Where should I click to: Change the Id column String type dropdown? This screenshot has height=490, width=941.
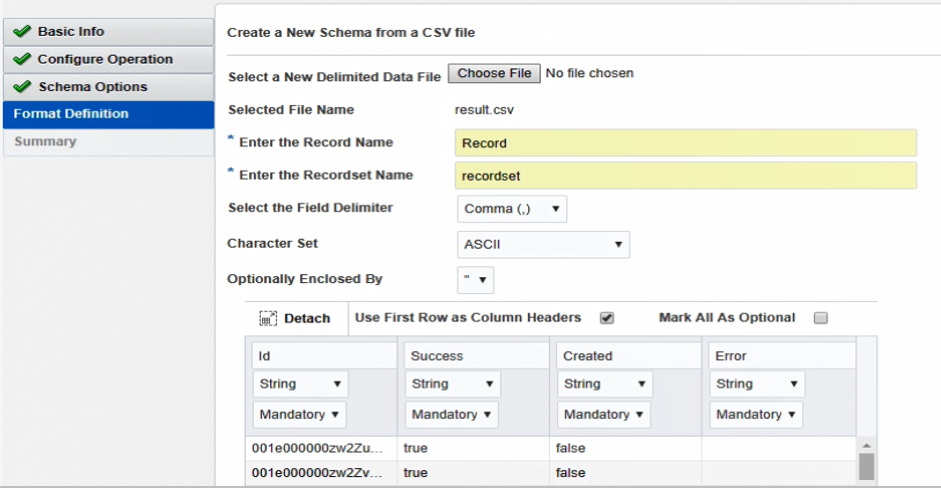[299, 384]
